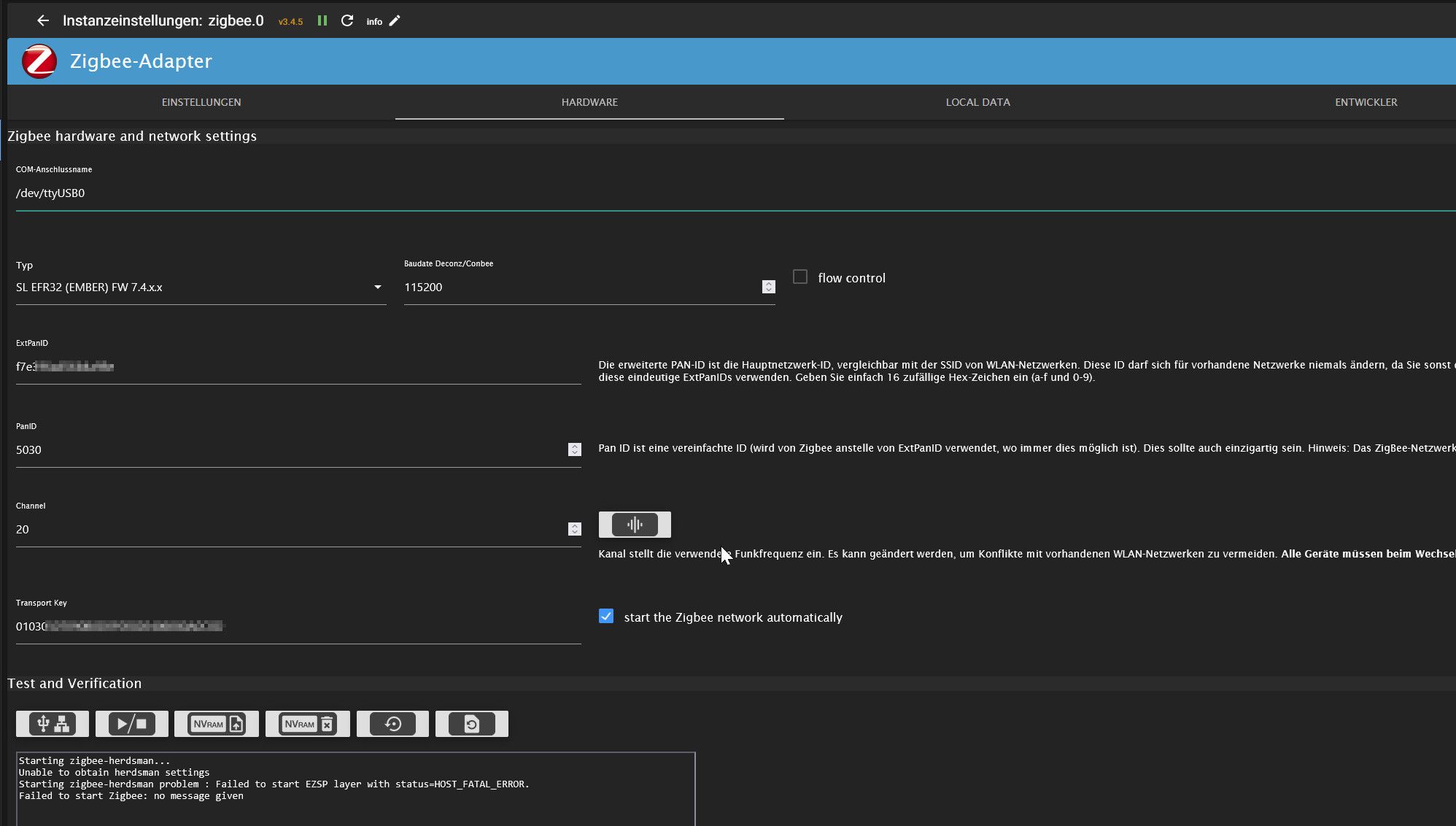1456x826 pixels.
Task: Pause the zigbee.0 instance
Action: 322,21
